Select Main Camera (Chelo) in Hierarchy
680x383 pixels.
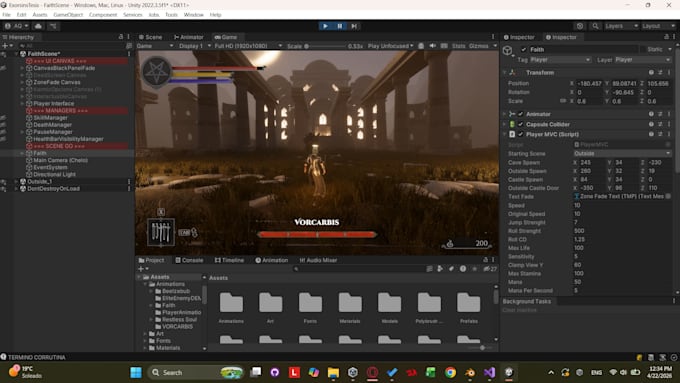[60, 160]
